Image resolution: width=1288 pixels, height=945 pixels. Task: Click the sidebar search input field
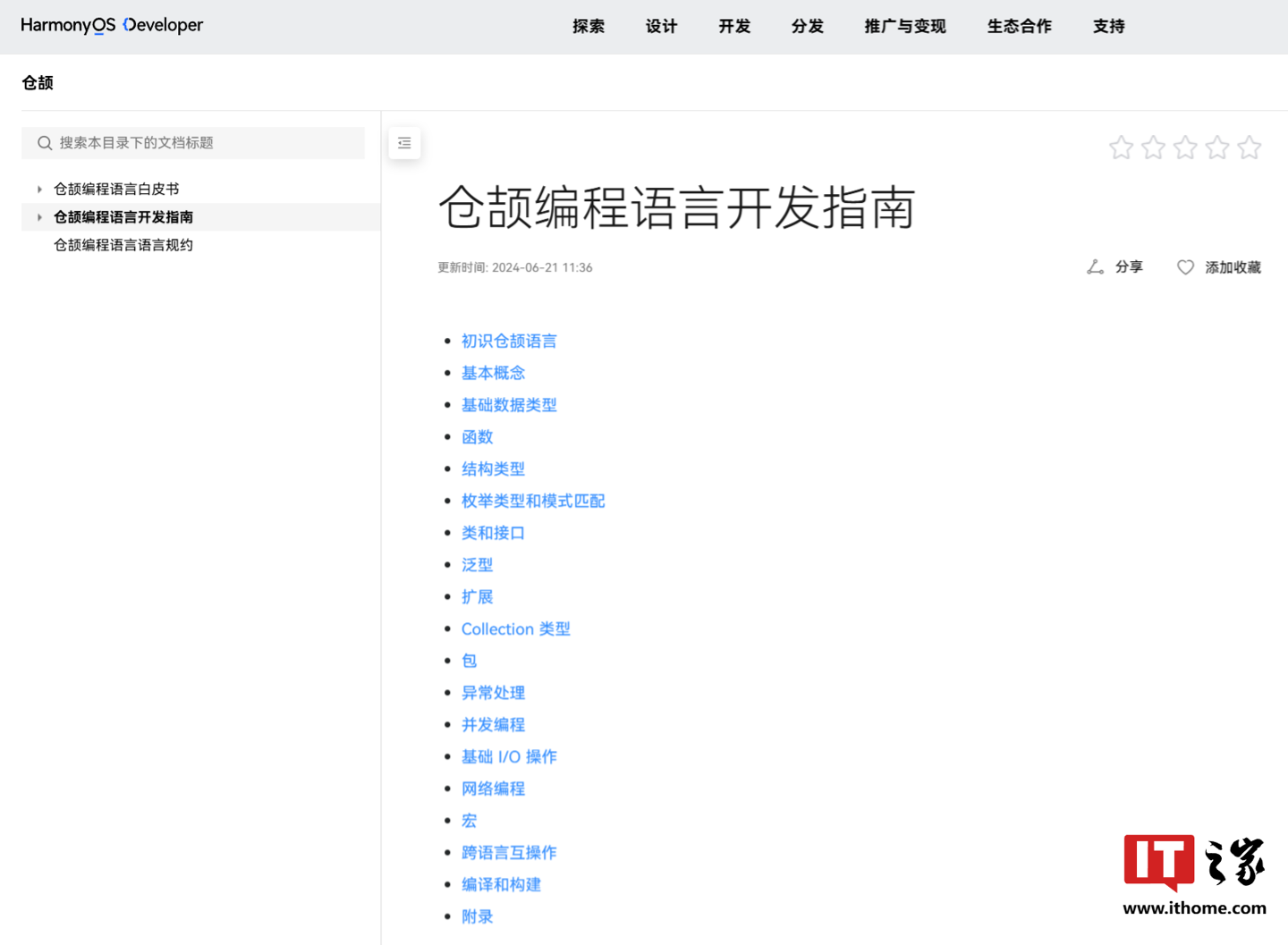[x=193, y=142]
